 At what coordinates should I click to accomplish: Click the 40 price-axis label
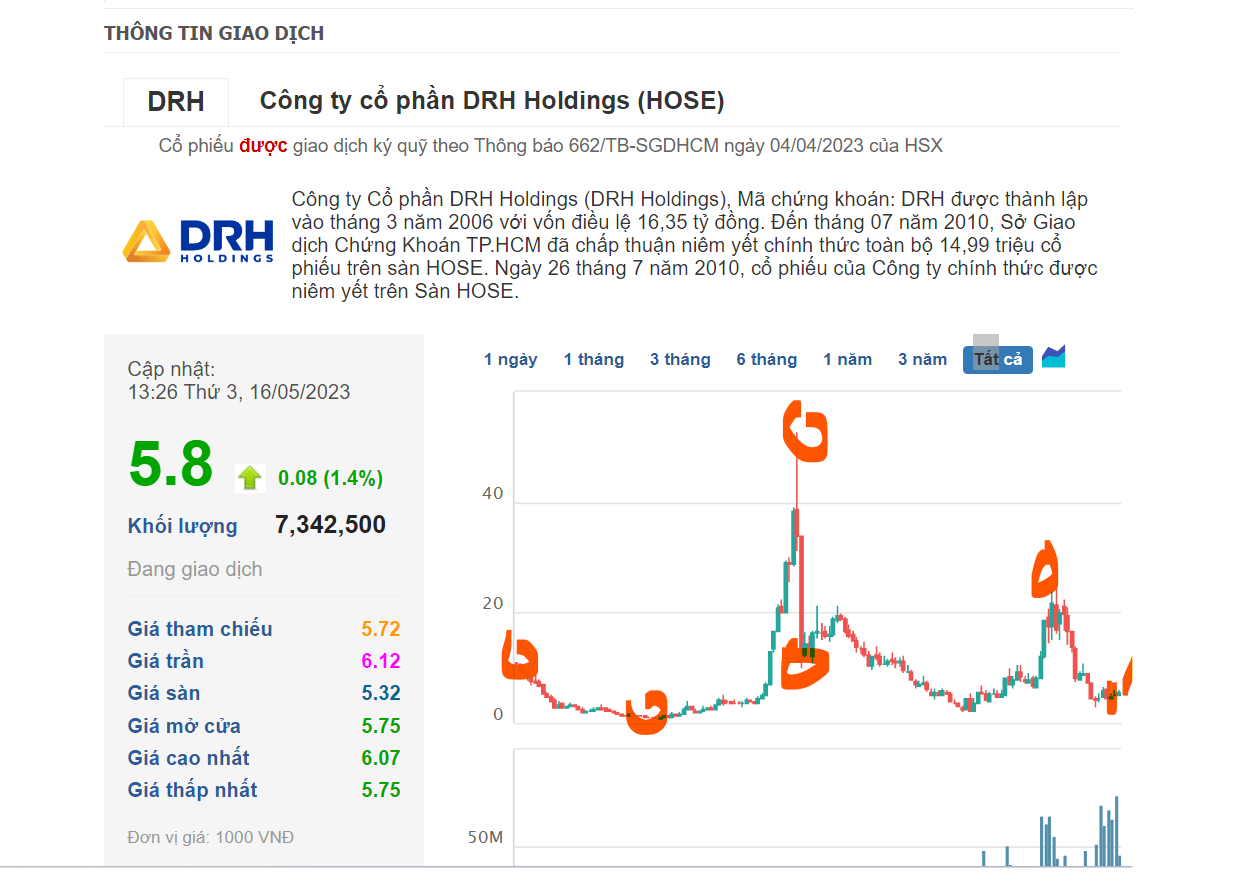(x=492, y=494)
